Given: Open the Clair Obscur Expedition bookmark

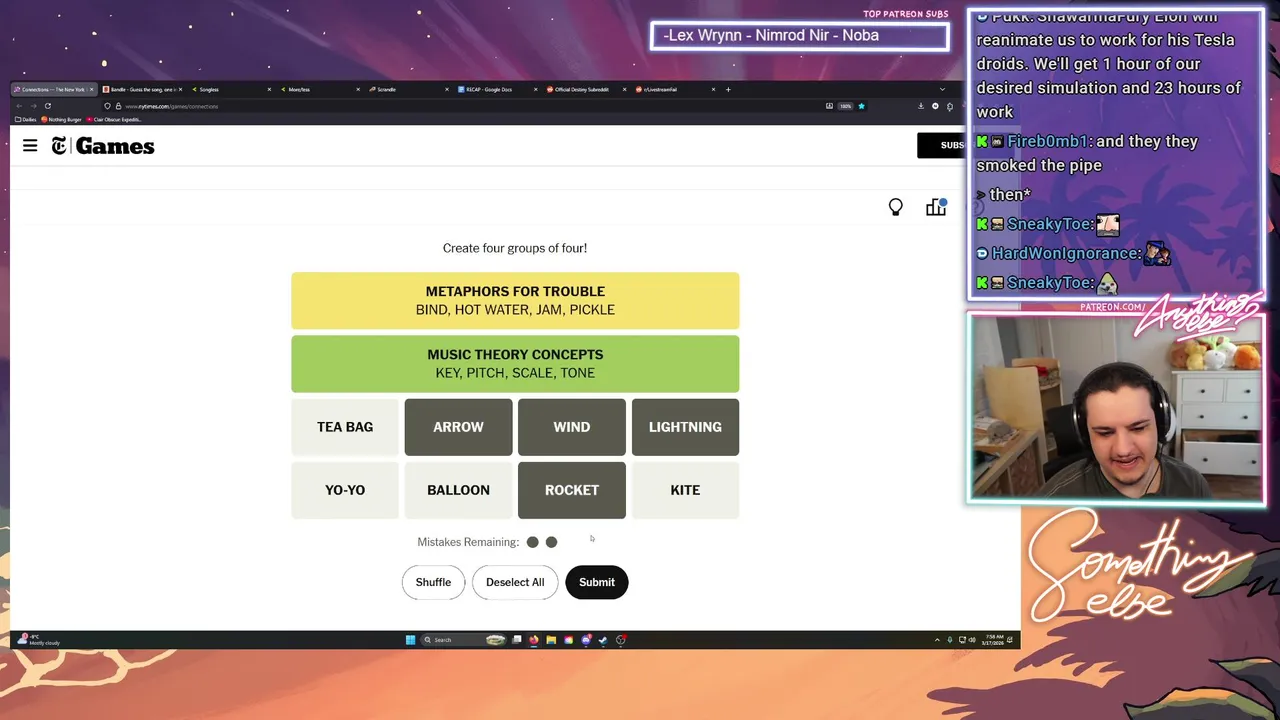Looking at the screenshot, I should click(113, 119).
